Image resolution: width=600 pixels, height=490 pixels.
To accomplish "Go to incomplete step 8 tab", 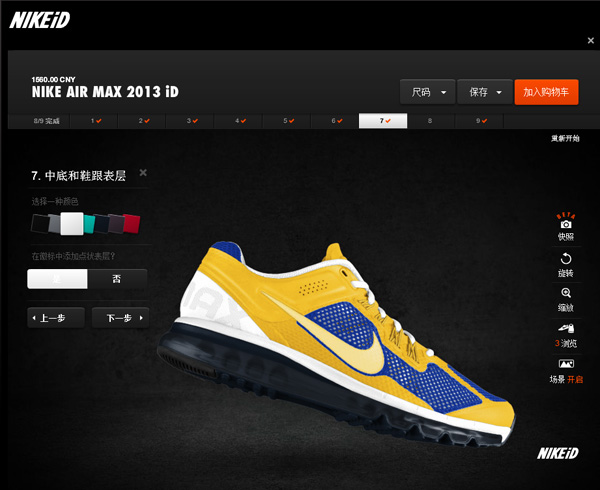I will [430, 121].
